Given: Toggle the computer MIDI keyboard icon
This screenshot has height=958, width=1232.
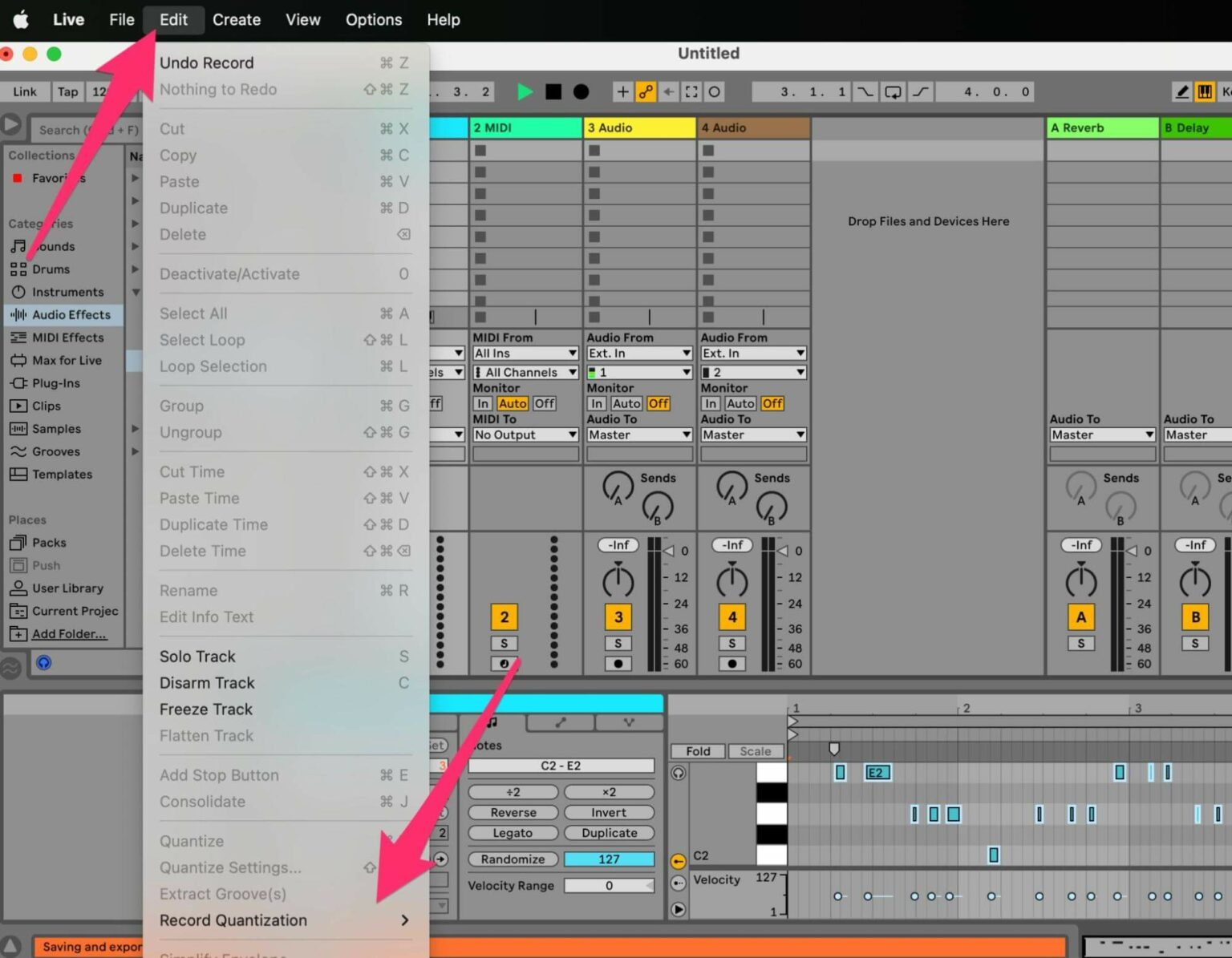Looking at the screenshot, I should point(1205,91).
